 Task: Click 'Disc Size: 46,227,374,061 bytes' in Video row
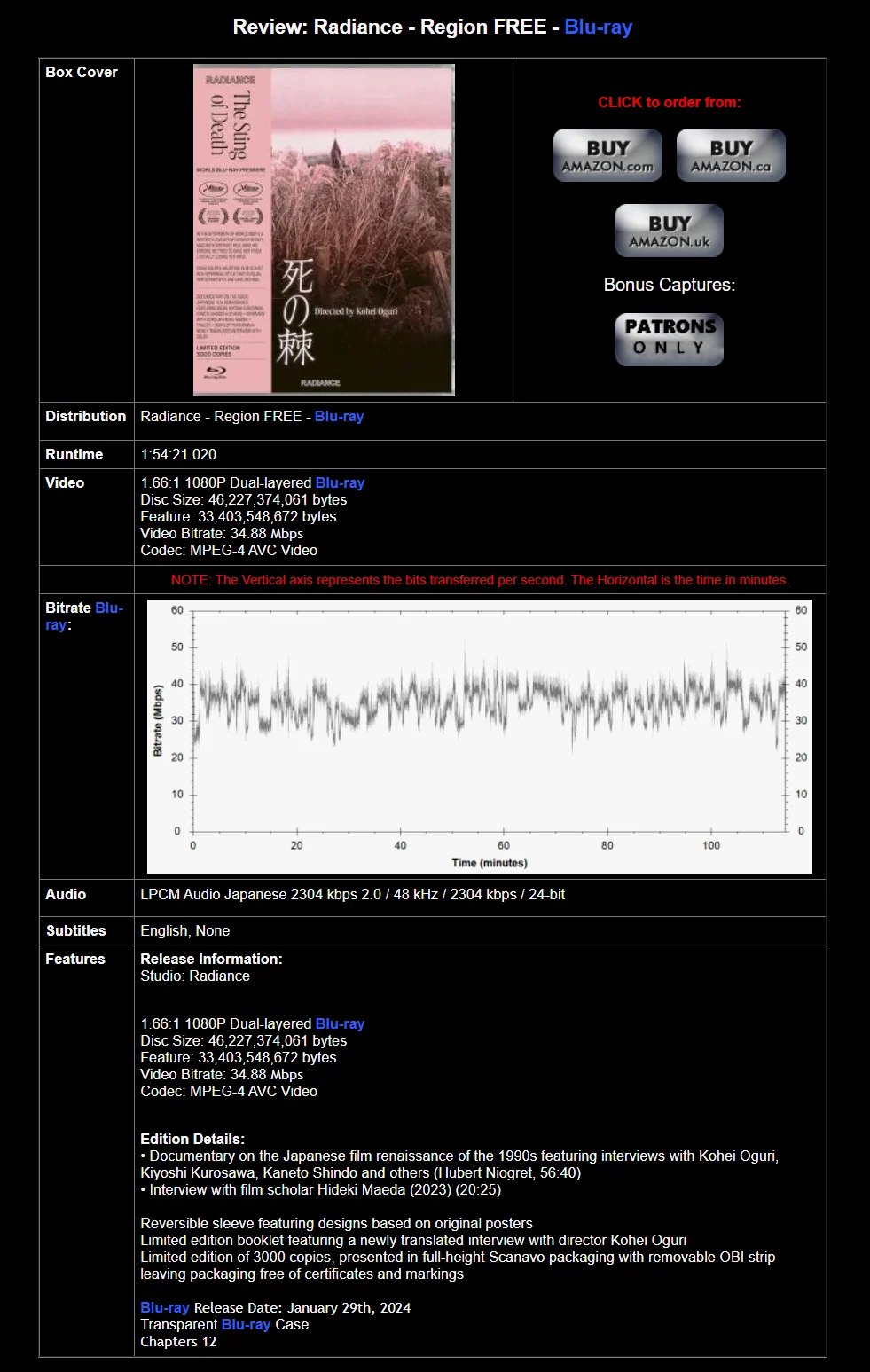tap(243, 499)
